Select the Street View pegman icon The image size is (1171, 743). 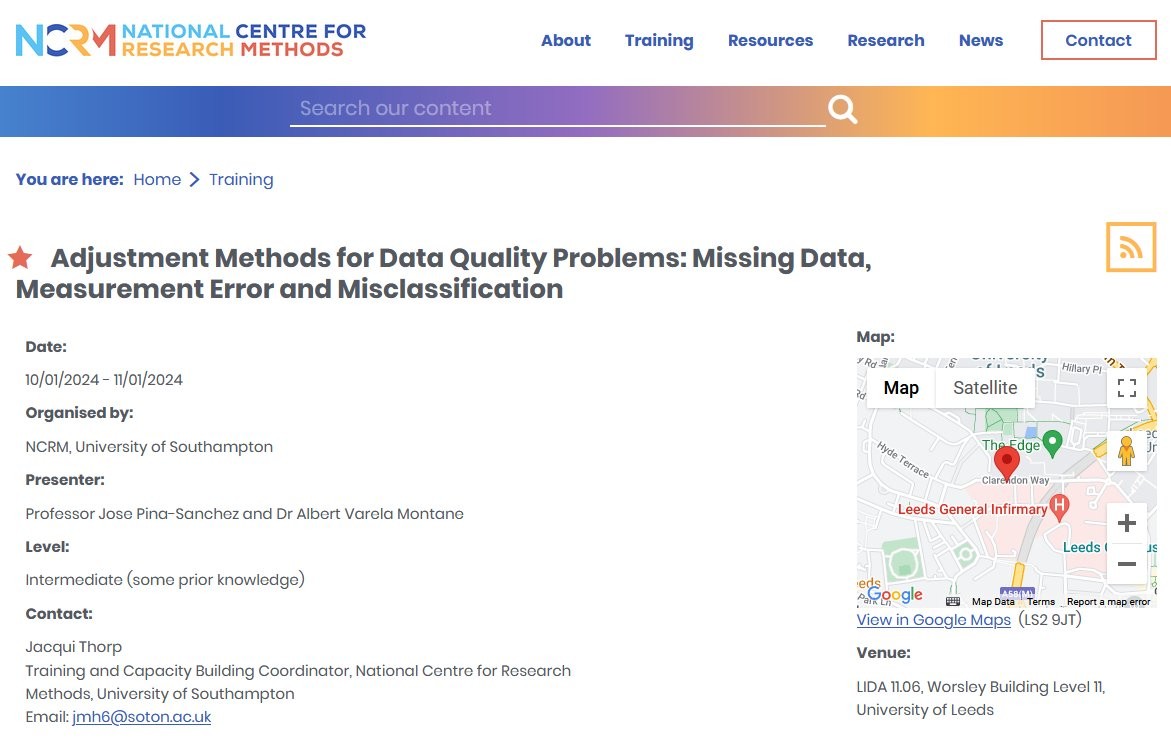point(1126,450)
